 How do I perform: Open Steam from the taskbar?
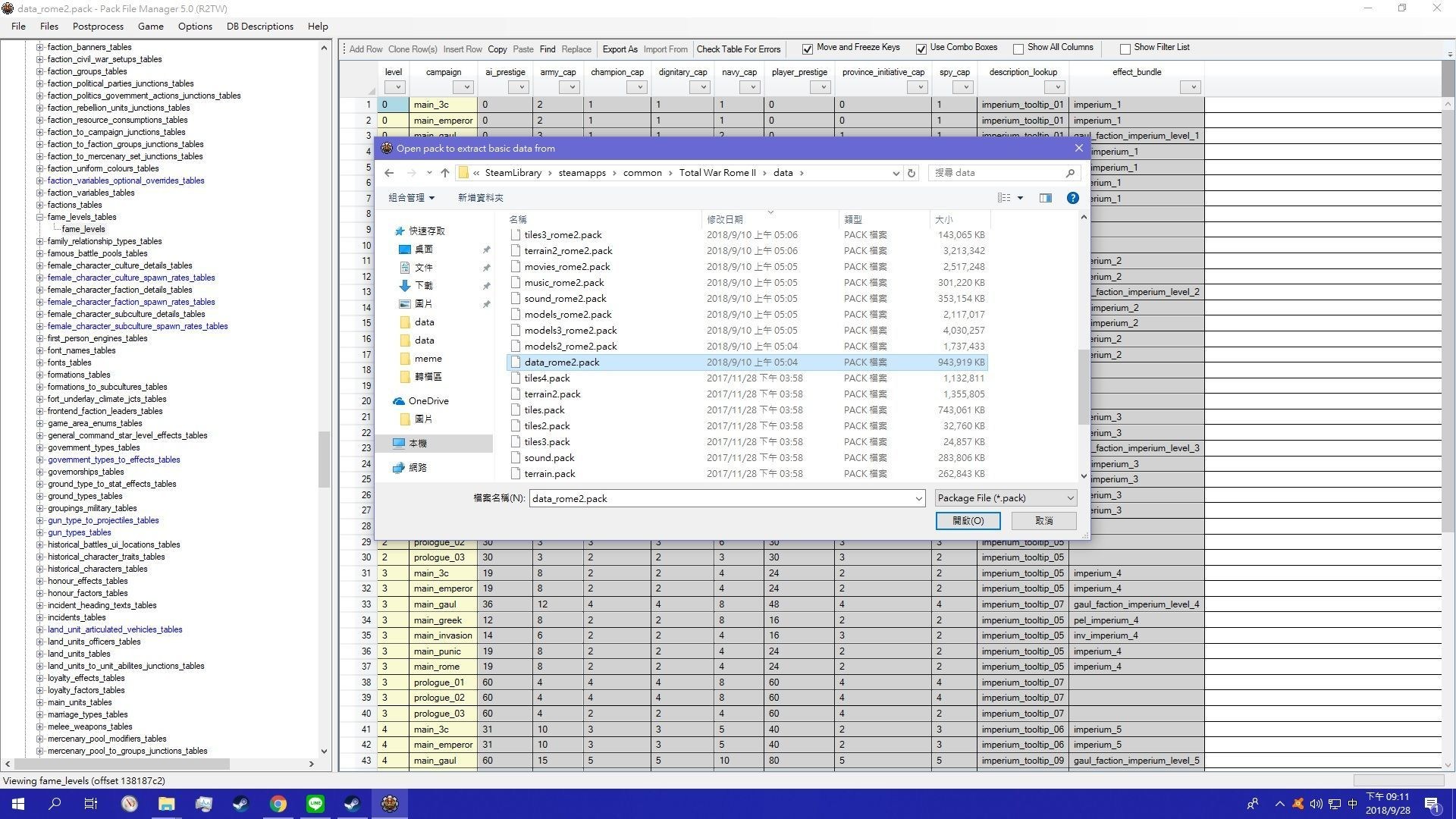(240, 803)
